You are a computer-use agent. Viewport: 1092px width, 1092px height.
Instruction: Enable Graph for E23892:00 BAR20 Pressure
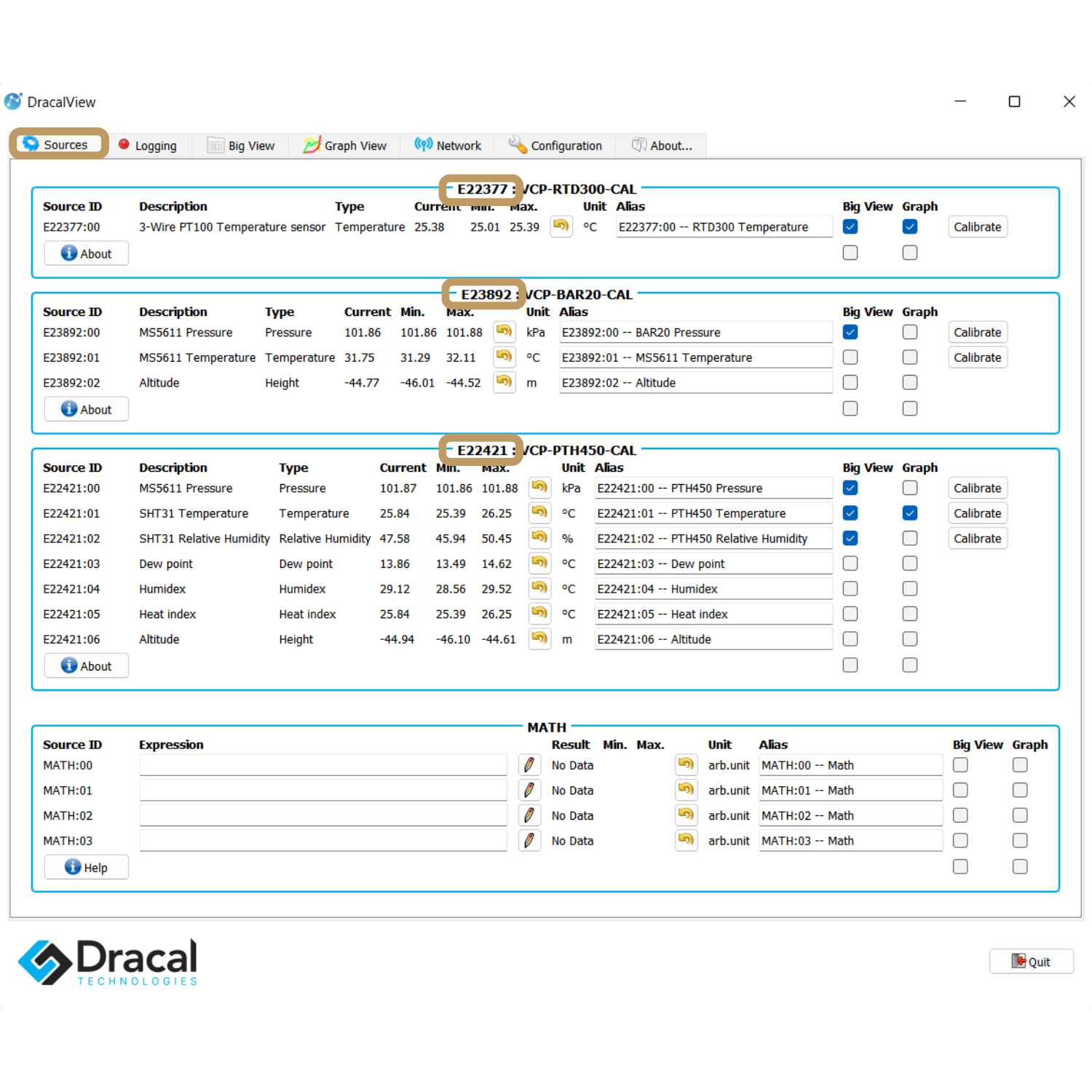(x=910, y=332)
